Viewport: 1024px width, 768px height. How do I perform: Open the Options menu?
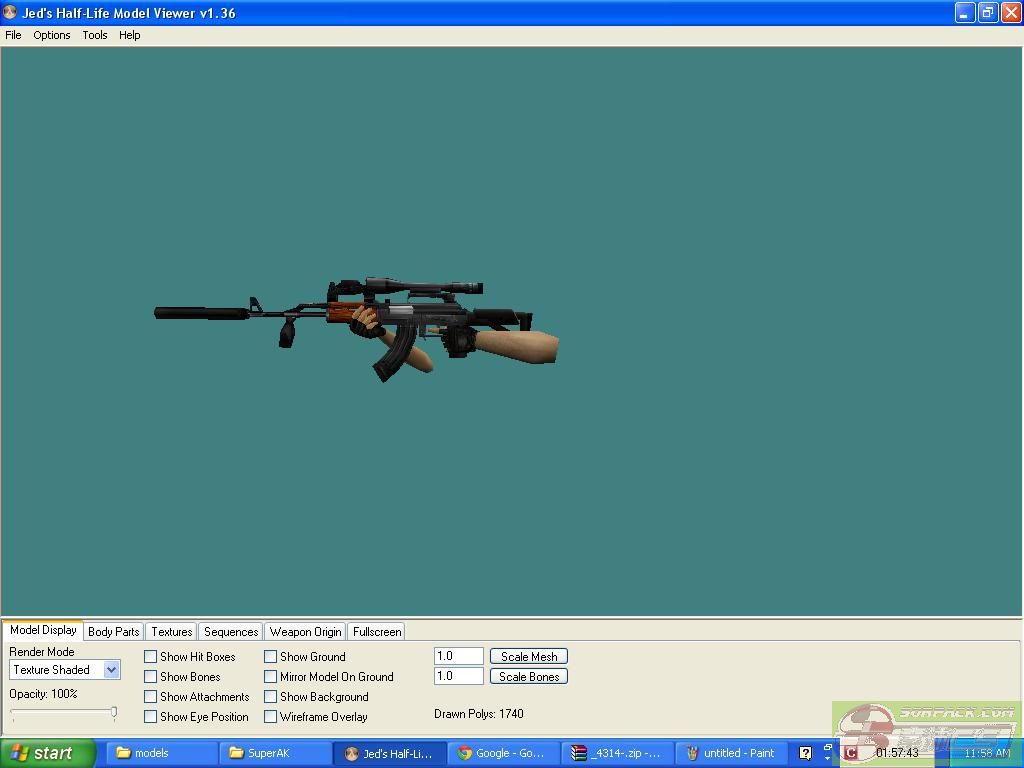[52, 35]
